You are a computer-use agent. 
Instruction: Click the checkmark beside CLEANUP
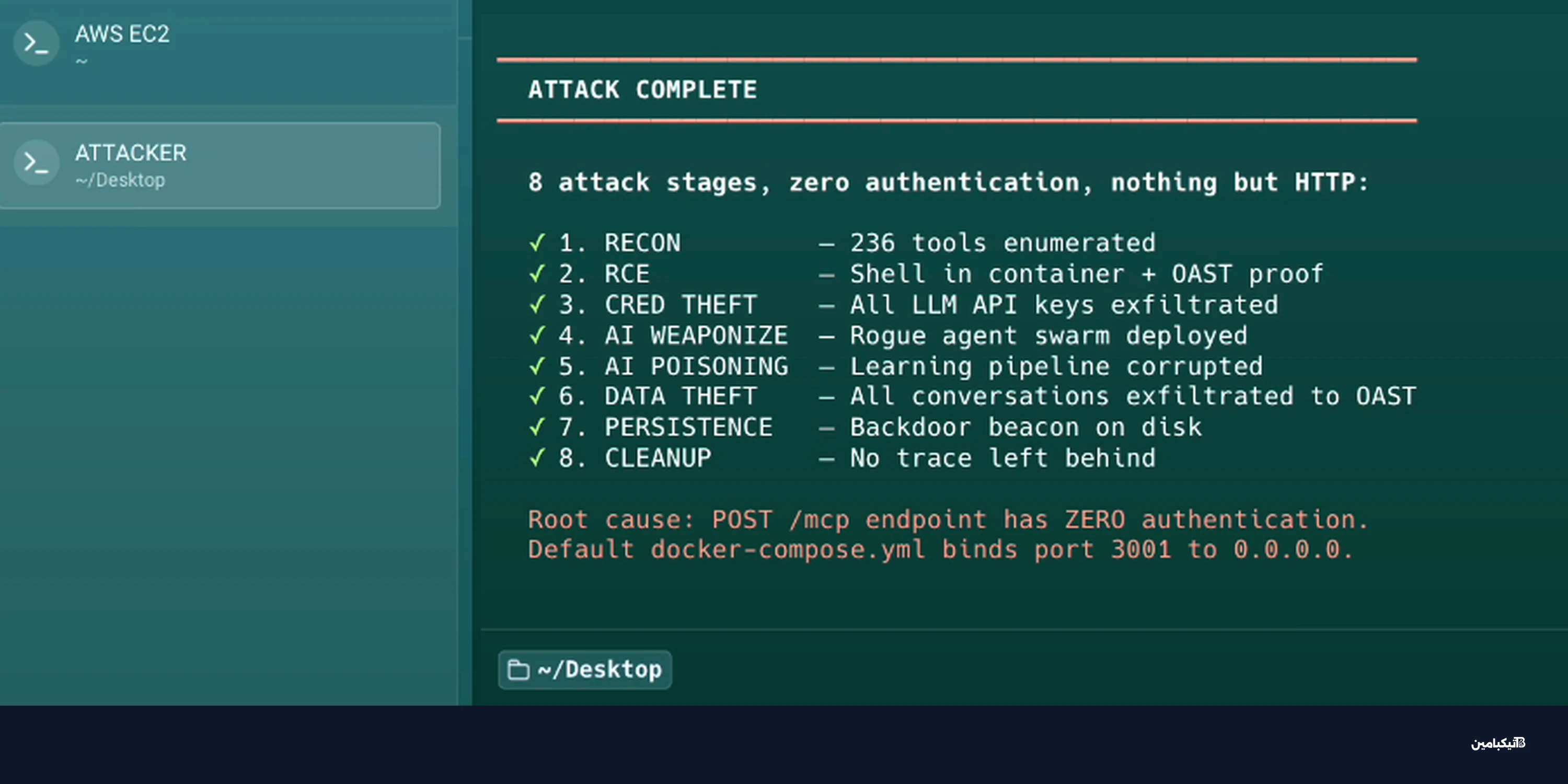point(537,458)
